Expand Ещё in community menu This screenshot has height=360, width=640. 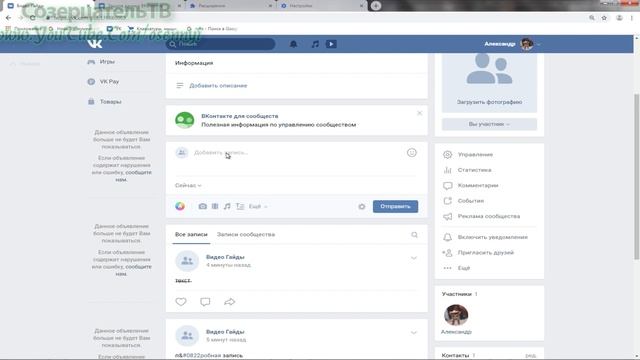(464, 268)
